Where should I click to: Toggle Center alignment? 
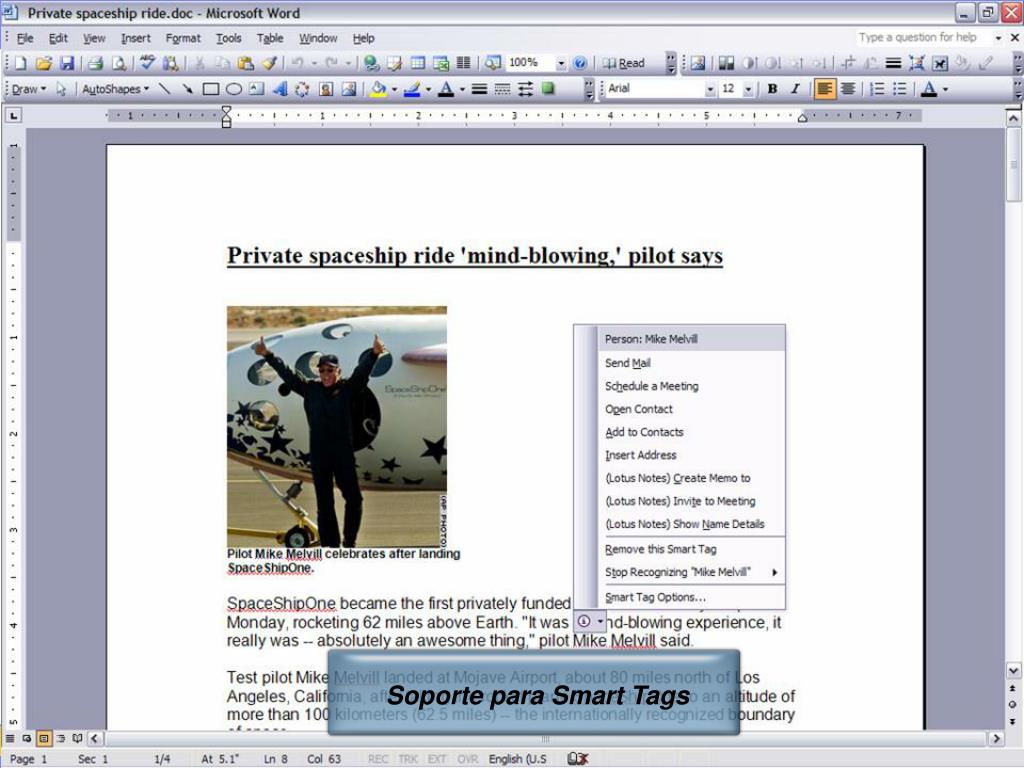[848, 89]
